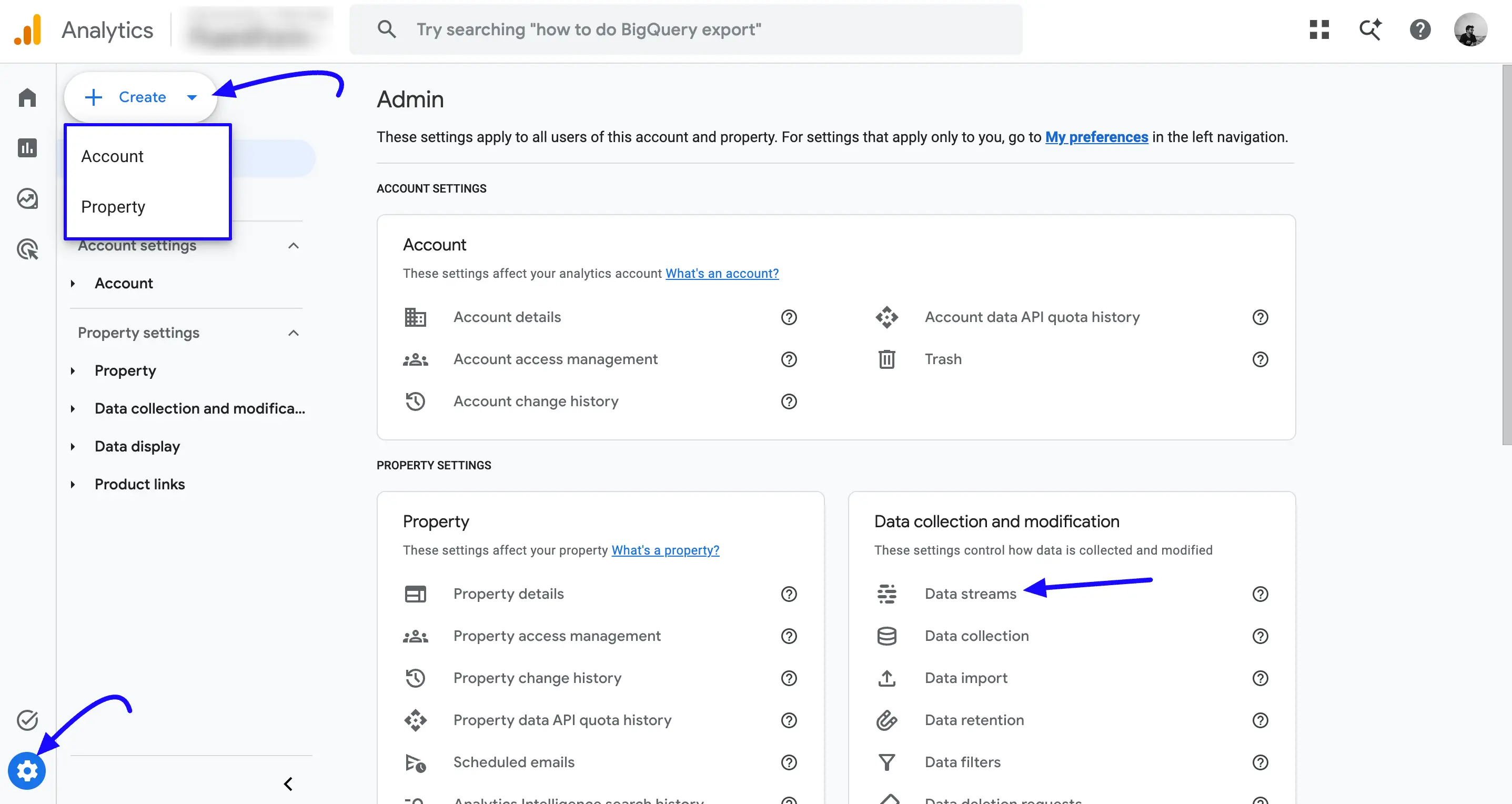The image size is (1512, 804).
Task: Open the Advertising icon in left rail
Action: [x=27, y=249]
